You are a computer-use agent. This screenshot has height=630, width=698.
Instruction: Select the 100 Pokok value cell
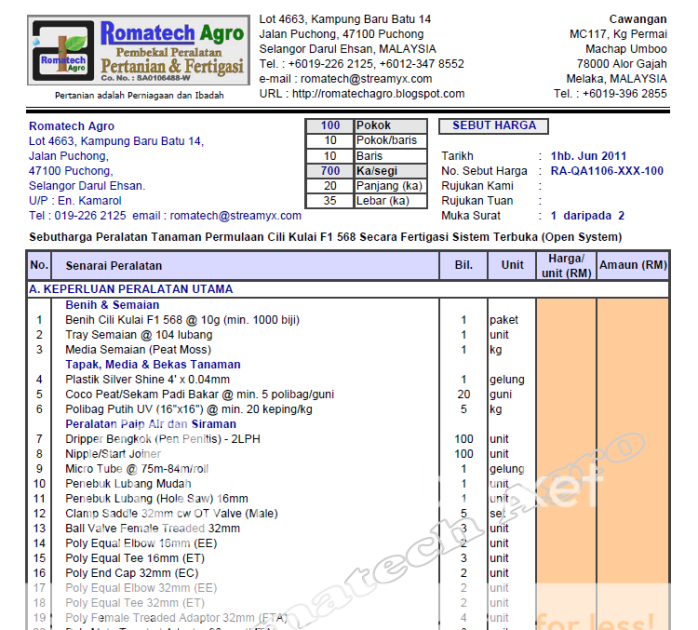(330, 126)
